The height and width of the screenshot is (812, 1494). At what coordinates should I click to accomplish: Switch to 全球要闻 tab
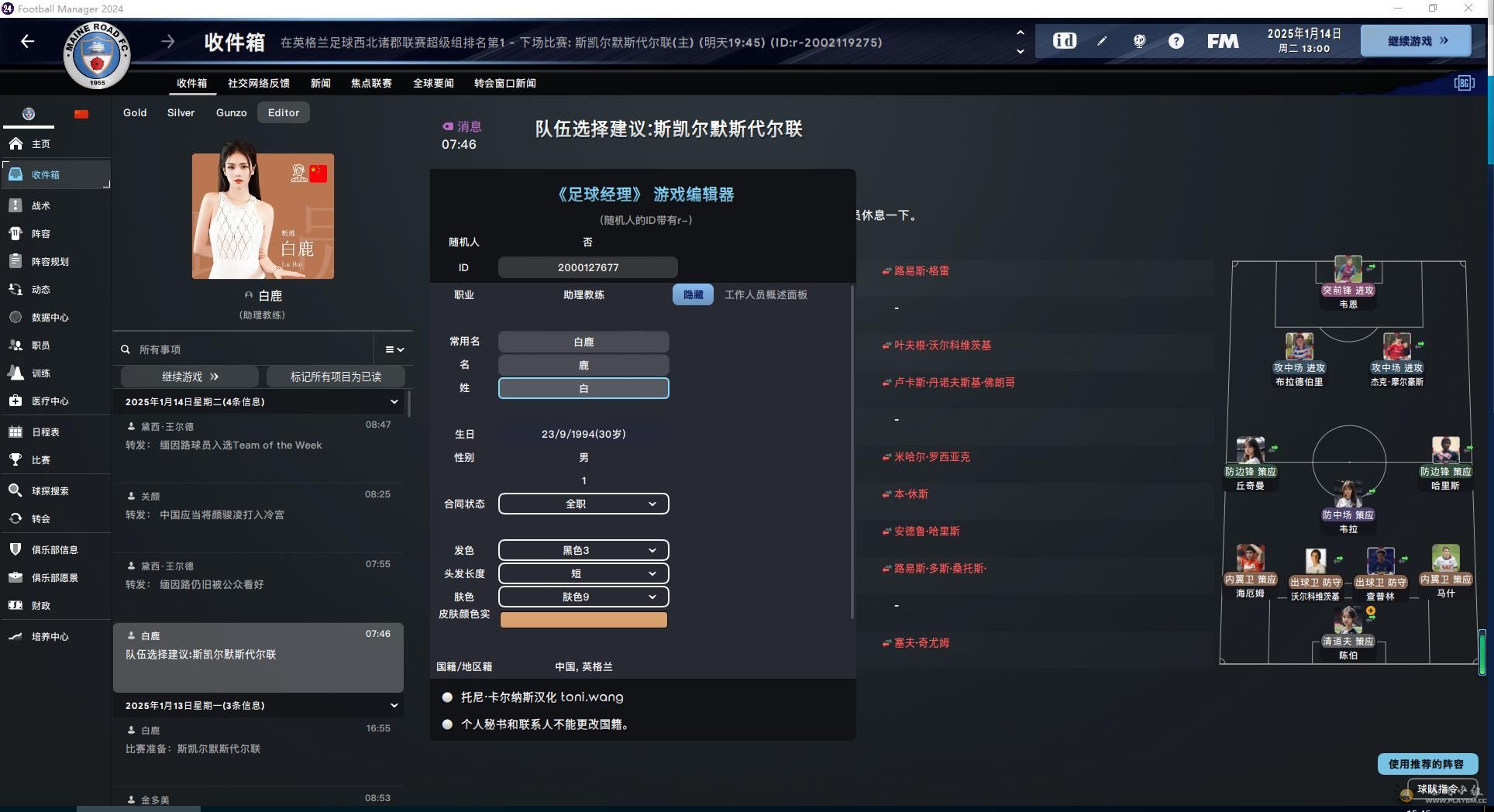(433, 83)
